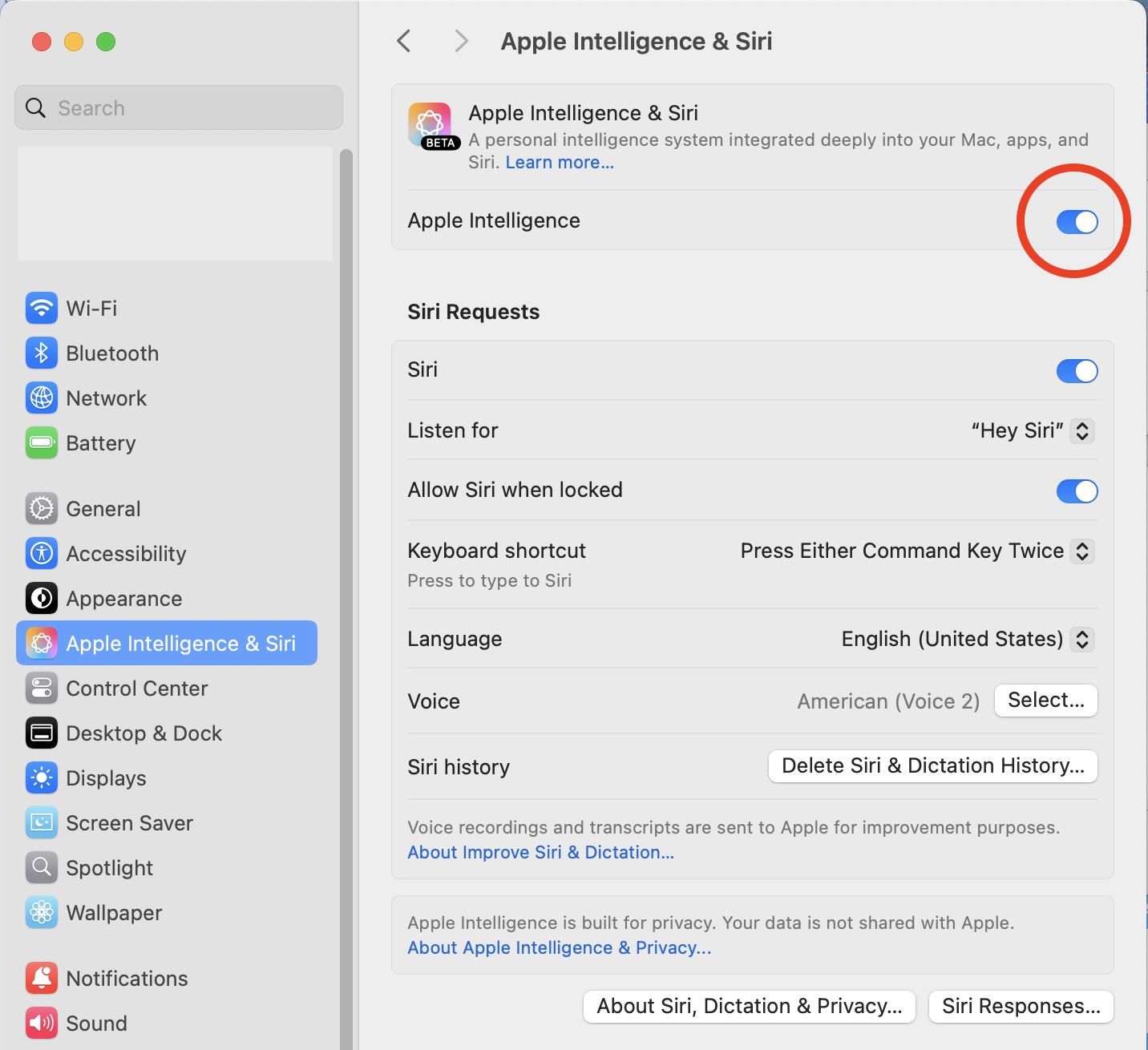Click the green Battery icon
Screen dimensions: 1148x1050
point(41,442)
